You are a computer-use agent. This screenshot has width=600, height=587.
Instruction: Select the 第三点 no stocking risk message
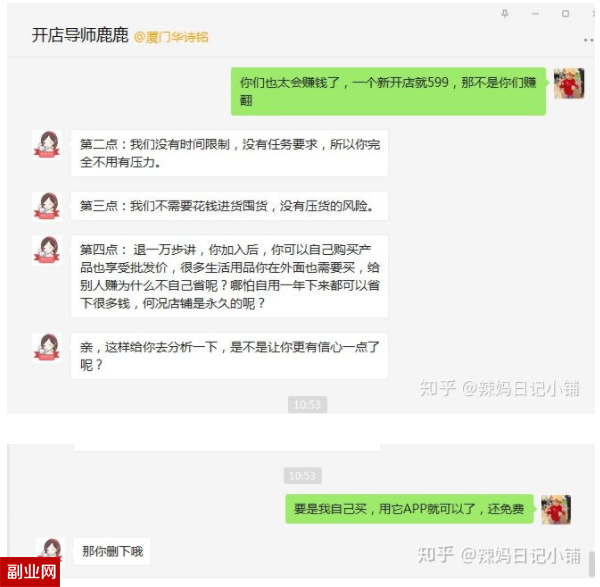pos(229,206)
